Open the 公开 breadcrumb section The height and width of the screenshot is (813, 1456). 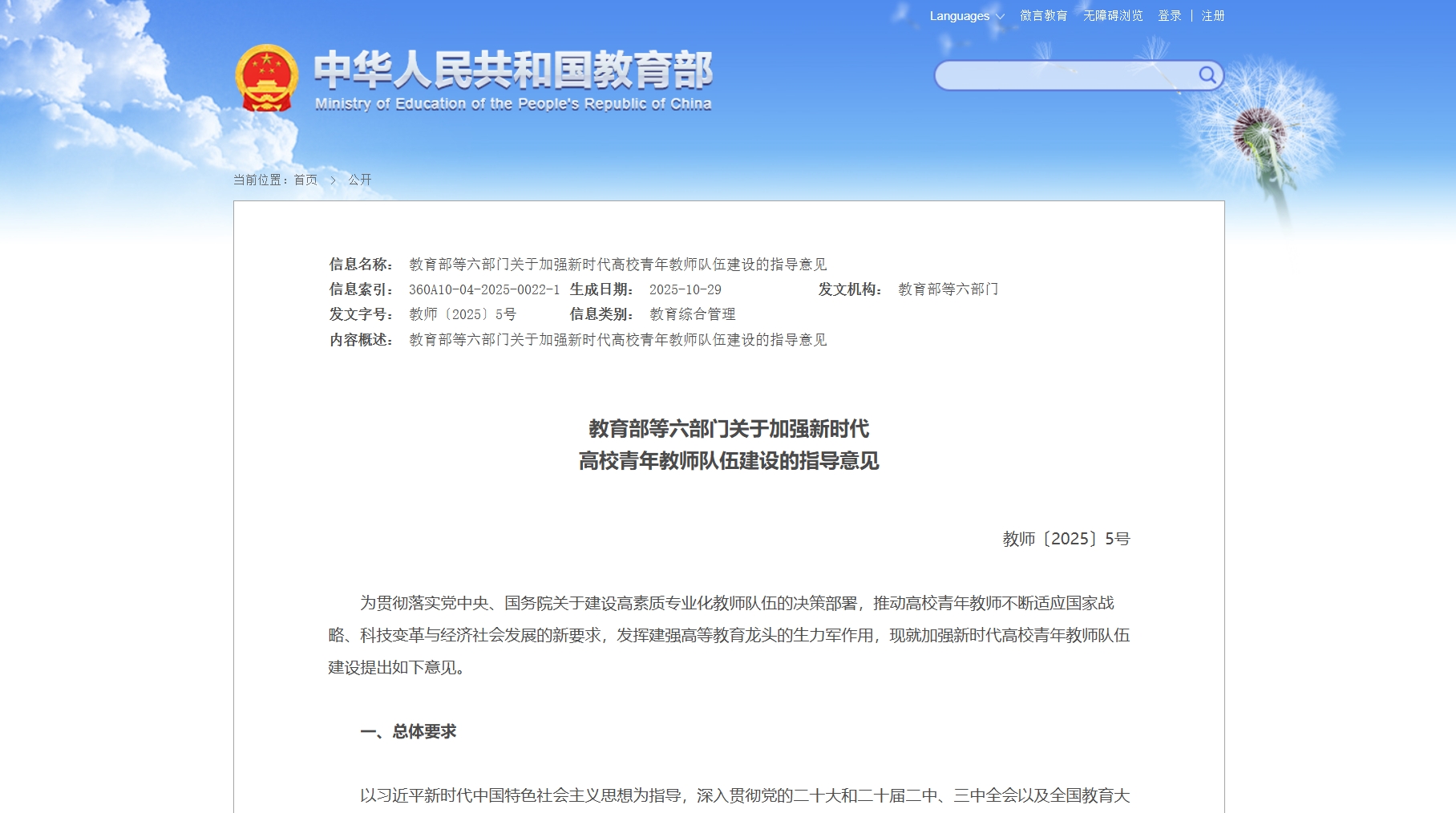click(358, 180)
